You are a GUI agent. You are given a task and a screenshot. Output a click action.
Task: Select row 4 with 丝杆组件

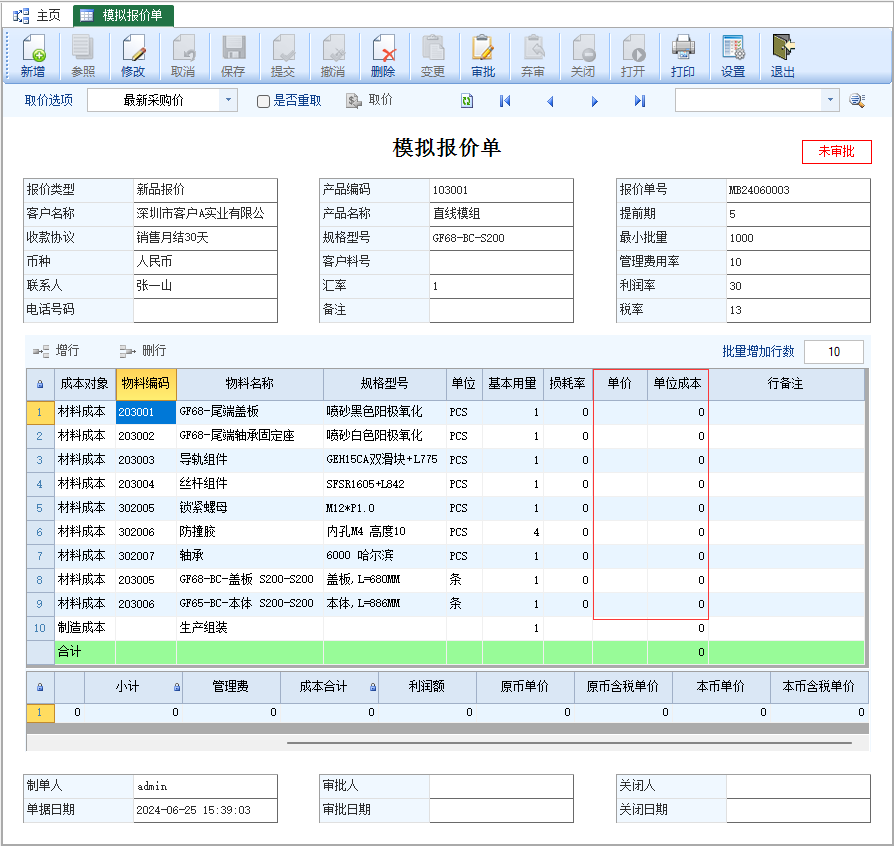coord(445,484)
